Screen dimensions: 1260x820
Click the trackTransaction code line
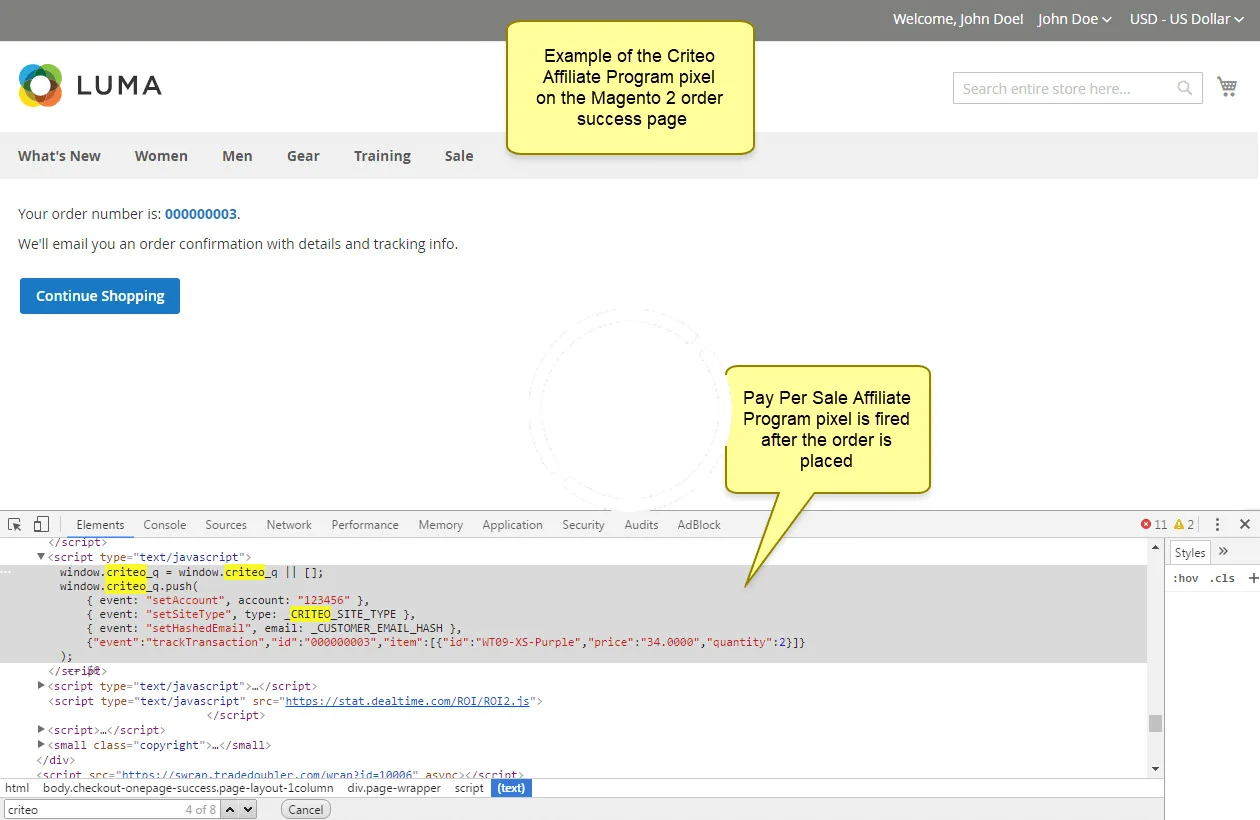(x=445, y=642)
